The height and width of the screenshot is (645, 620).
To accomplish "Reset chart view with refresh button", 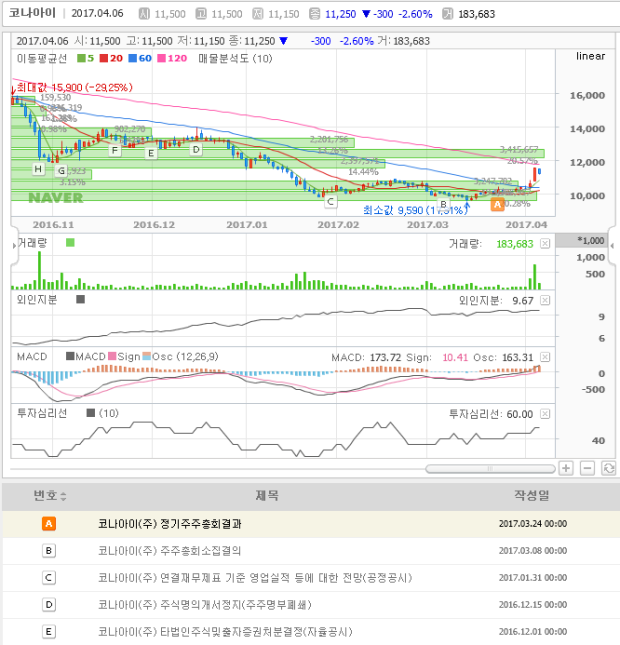I will pos(608,468).
